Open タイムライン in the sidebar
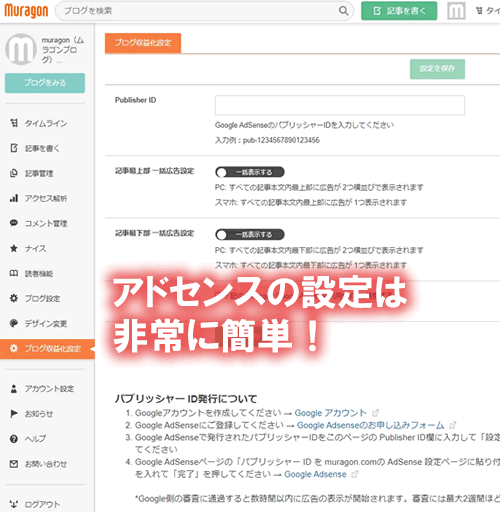Viewport: 500px width, 512px height. coord(46,123)
